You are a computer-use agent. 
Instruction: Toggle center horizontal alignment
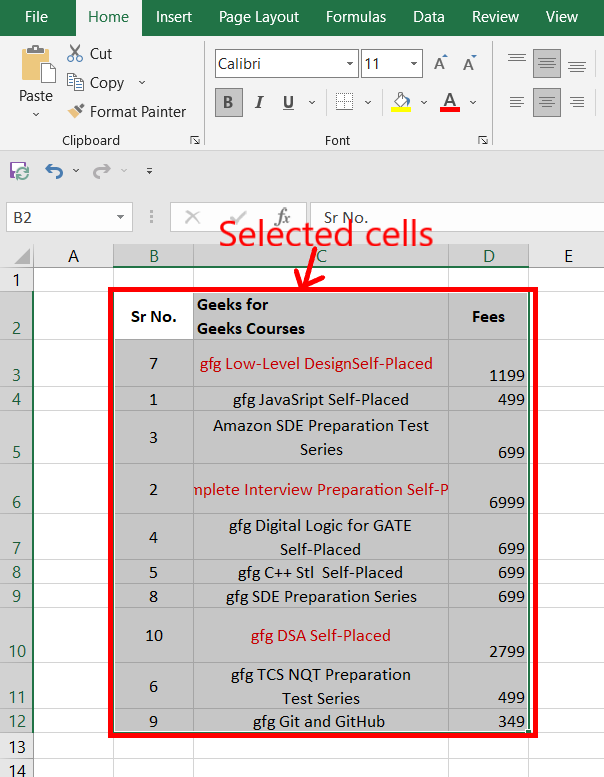click(x=547, y=102)
